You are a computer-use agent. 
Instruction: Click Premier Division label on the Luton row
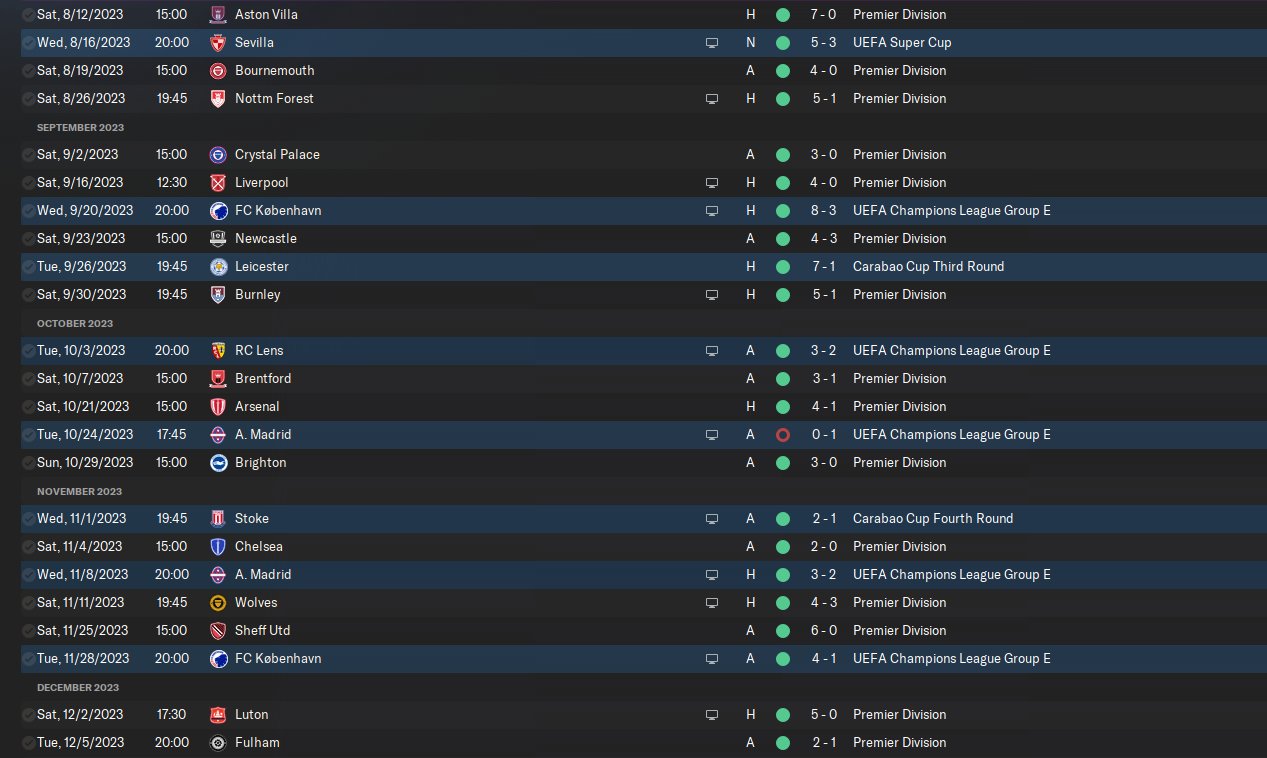click(899, 715)
